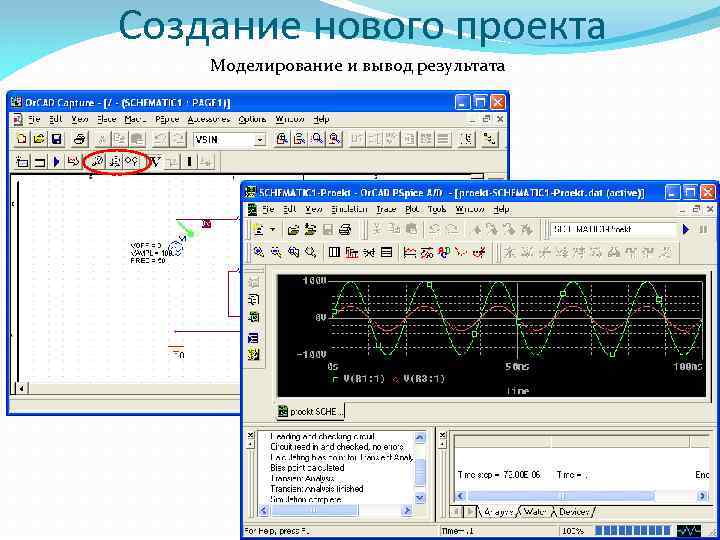Click Zoom Out icon in Capture toolbar
720x540 pixels.
(x=300, y=139)
